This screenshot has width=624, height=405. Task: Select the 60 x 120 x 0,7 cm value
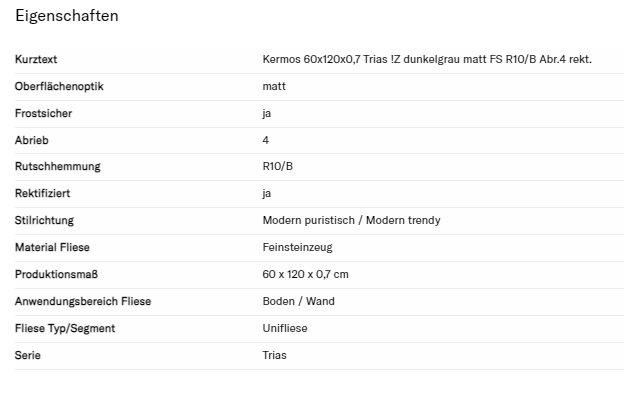[305, 274]
